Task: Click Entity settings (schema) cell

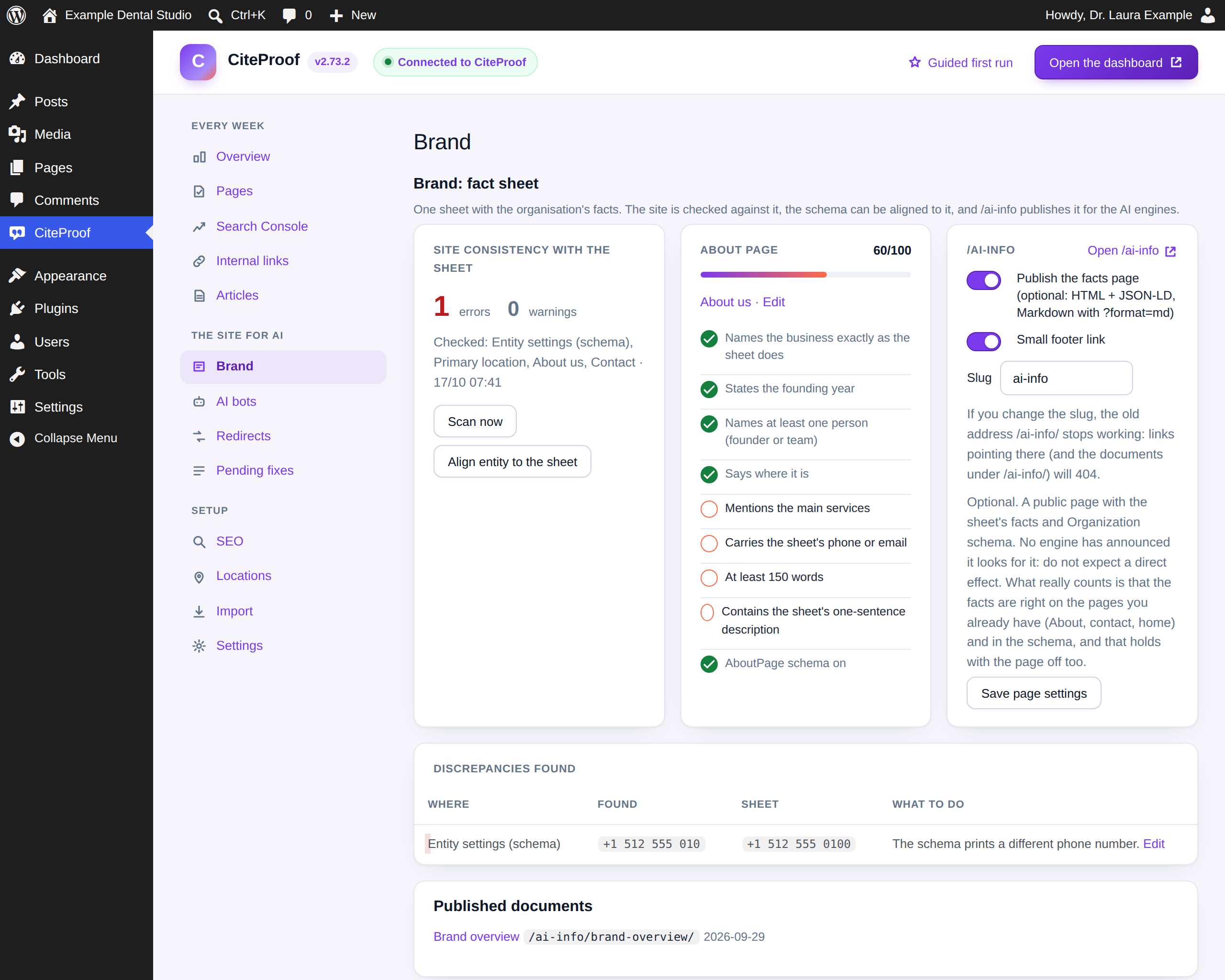Action: coord(494,844)
